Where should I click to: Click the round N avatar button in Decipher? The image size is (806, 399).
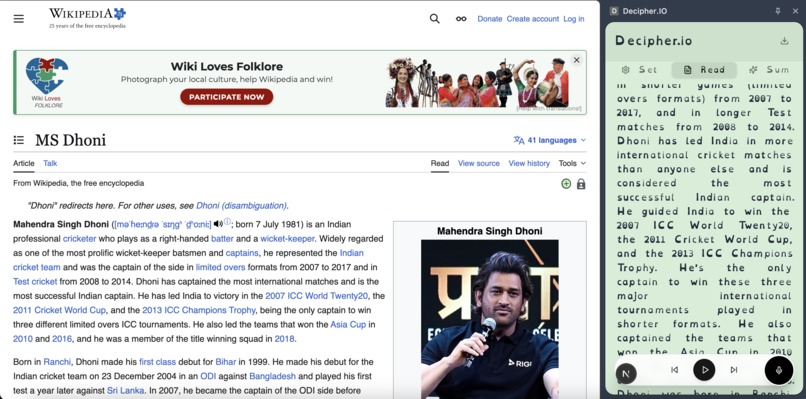626,373
